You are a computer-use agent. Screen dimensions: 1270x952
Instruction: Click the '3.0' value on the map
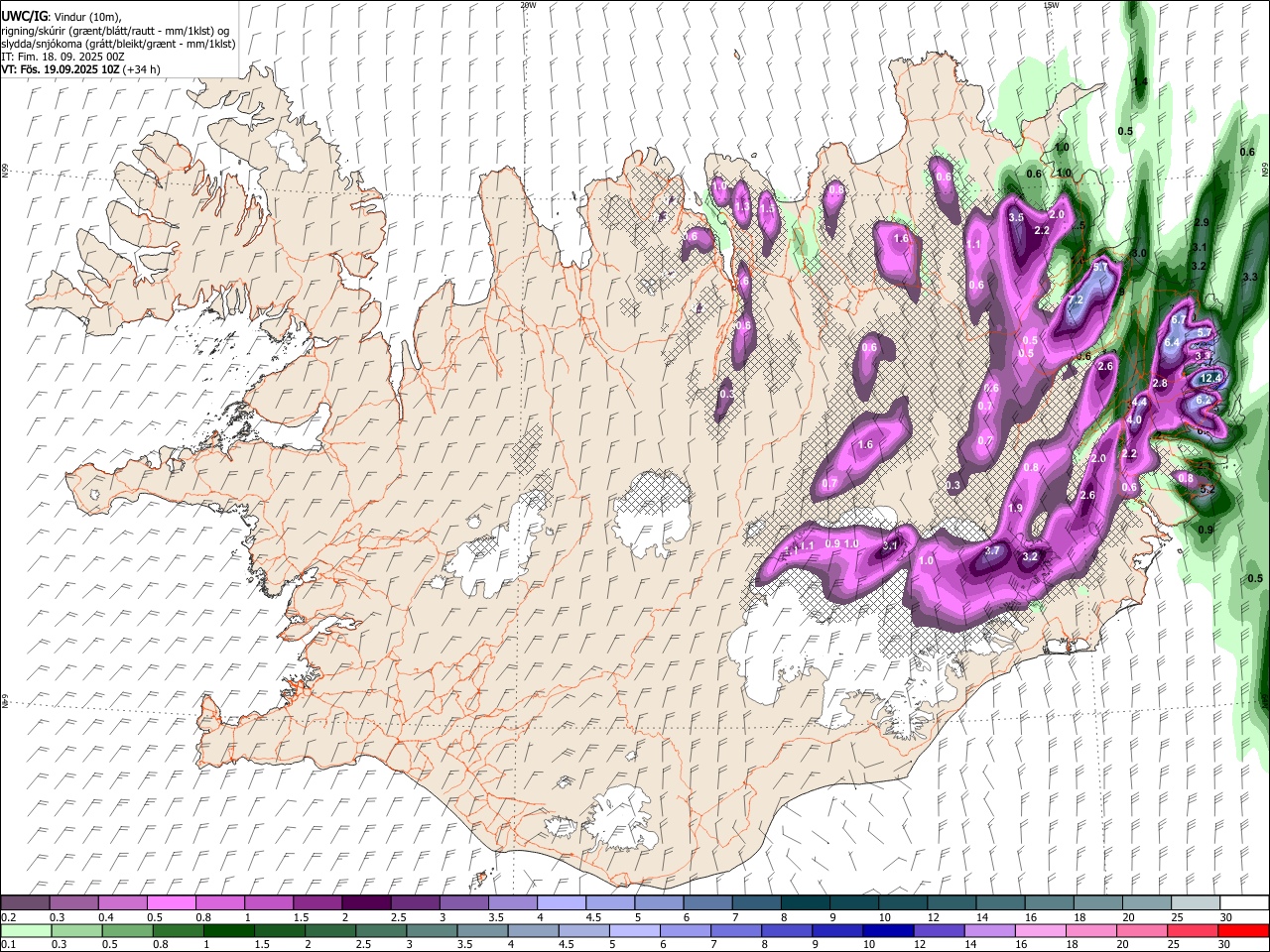1138,253
